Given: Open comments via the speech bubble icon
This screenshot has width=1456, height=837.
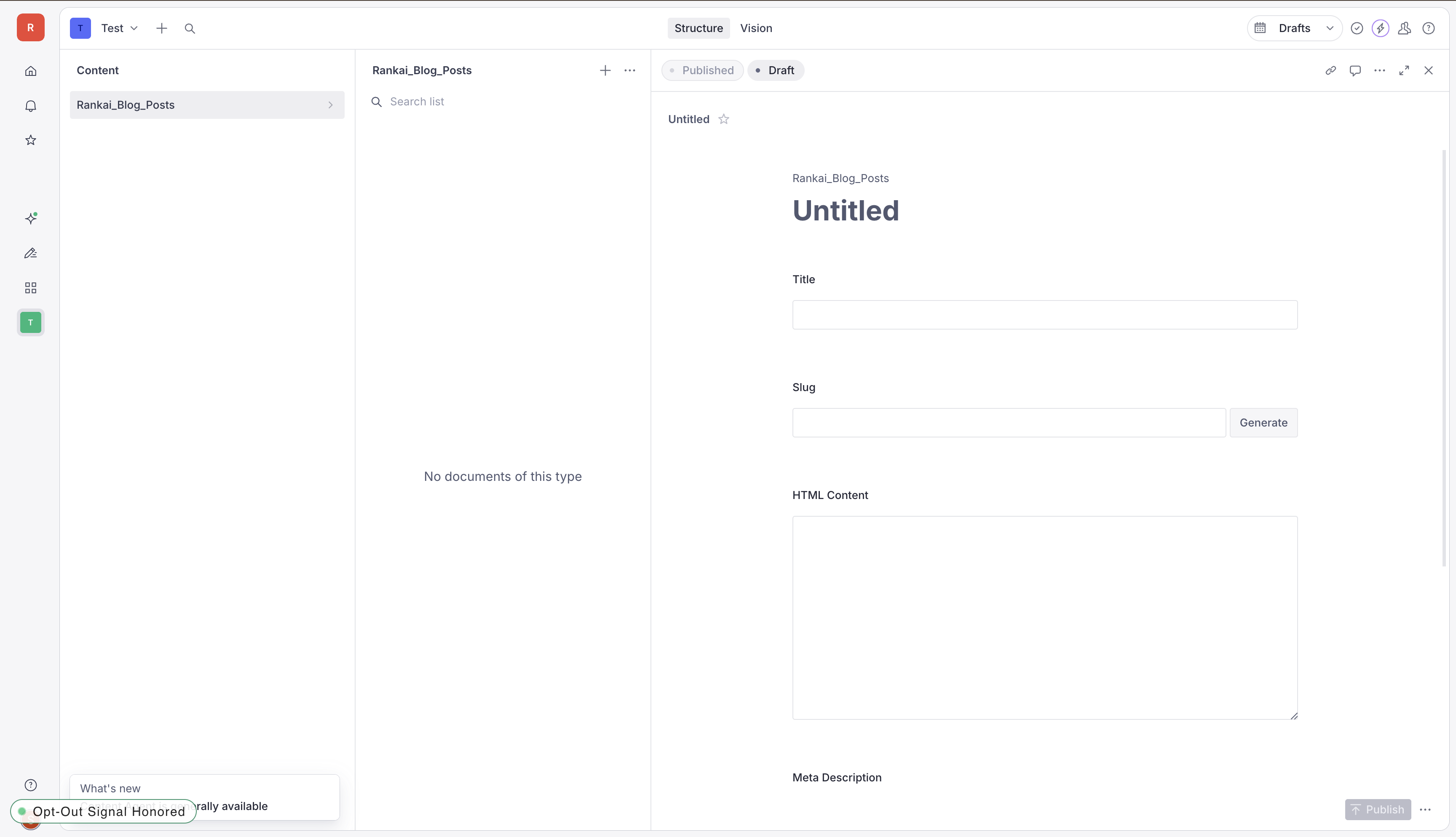Looking at the screenshot, I should [1355, 70].
